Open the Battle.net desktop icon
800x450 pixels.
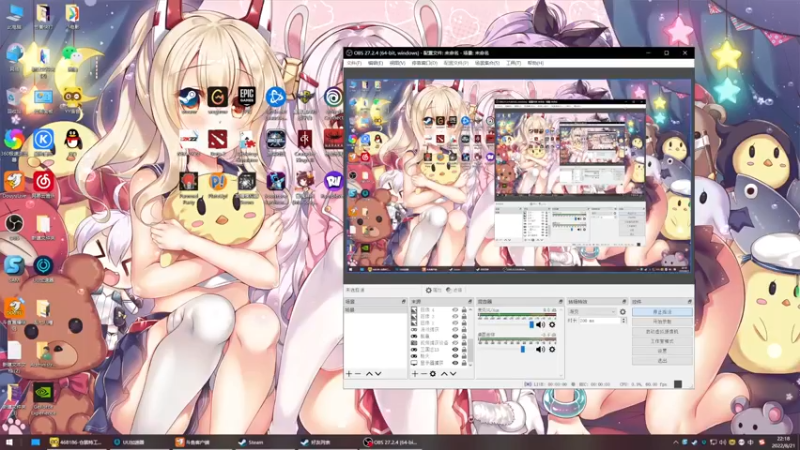[277, 98]
